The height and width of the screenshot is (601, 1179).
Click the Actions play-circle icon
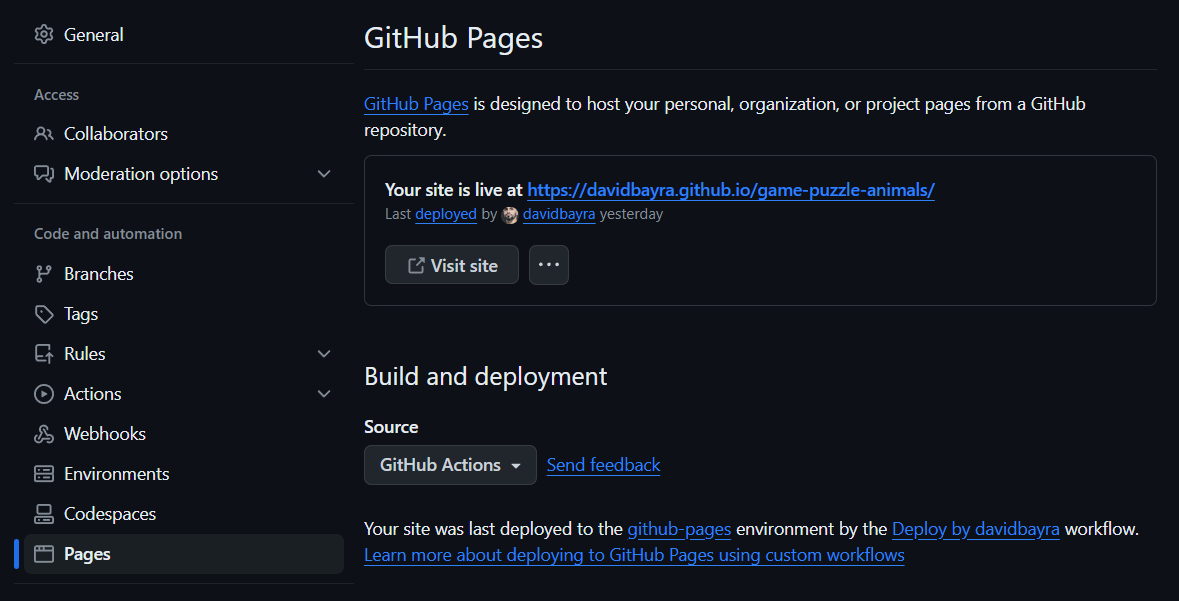(44, 393)
